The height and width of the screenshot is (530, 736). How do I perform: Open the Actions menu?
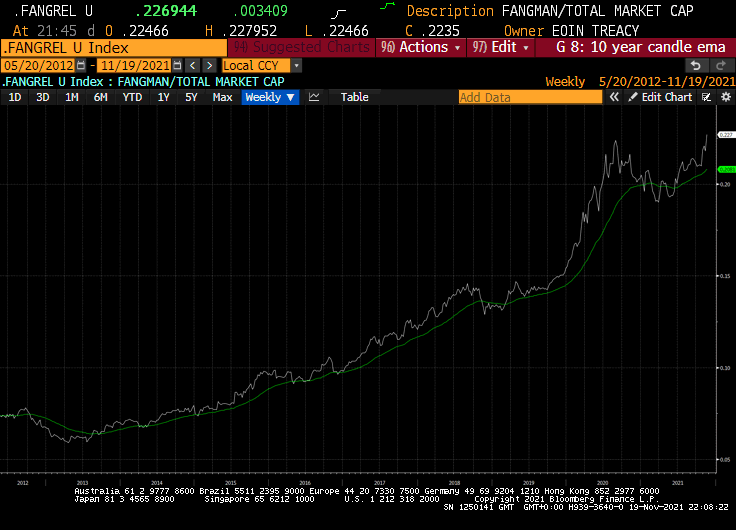(421, 47)
